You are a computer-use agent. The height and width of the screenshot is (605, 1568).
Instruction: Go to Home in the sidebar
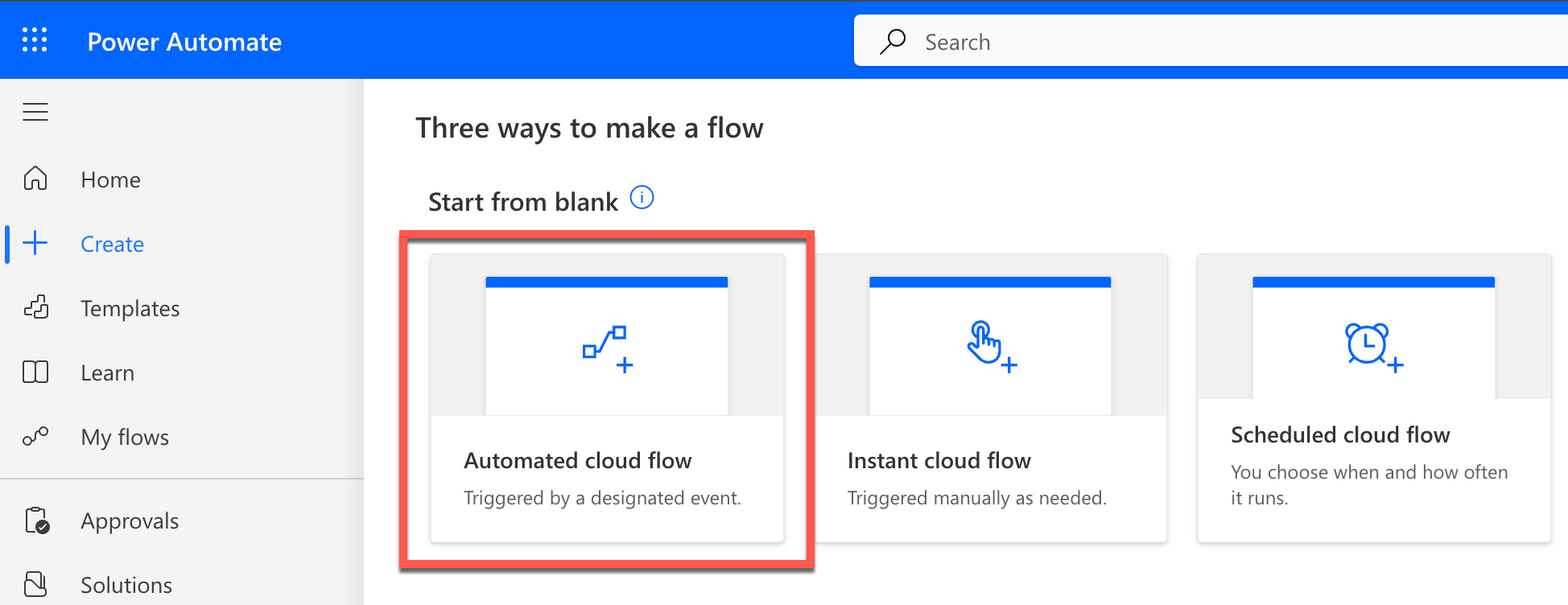[x=111, y=179]
